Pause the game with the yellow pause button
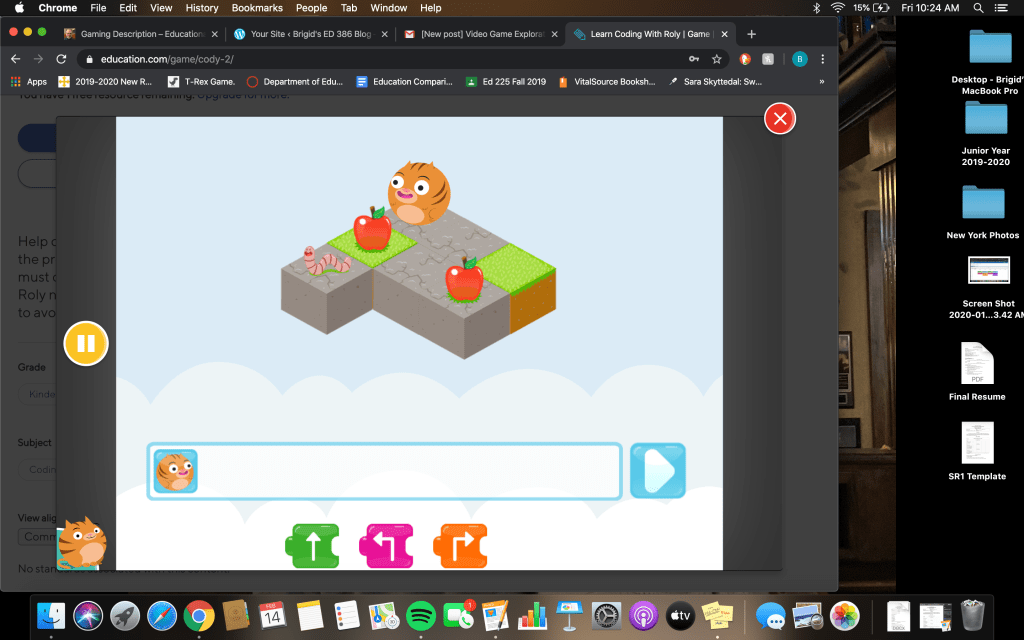Viewport: 1024px width, 640px height. 86,344
